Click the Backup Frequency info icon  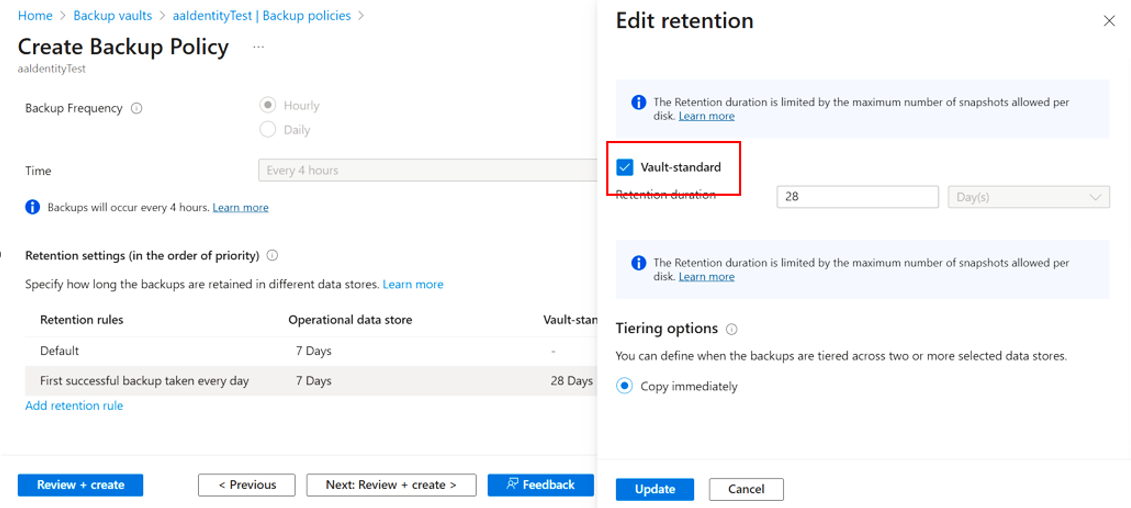137,109
